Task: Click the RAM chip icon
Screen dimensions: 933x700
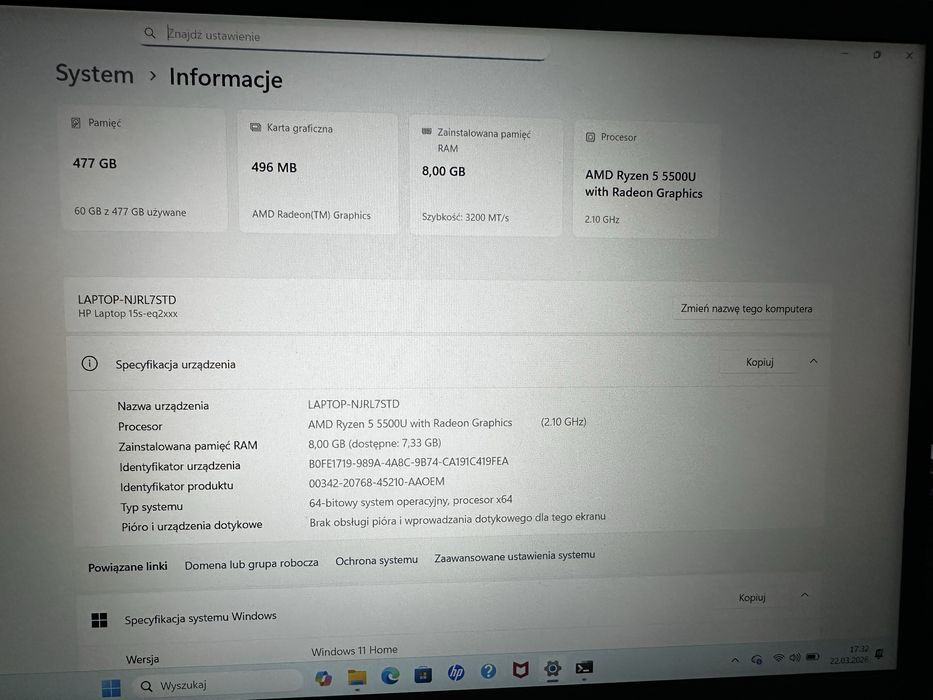Action: click(426, 131)
